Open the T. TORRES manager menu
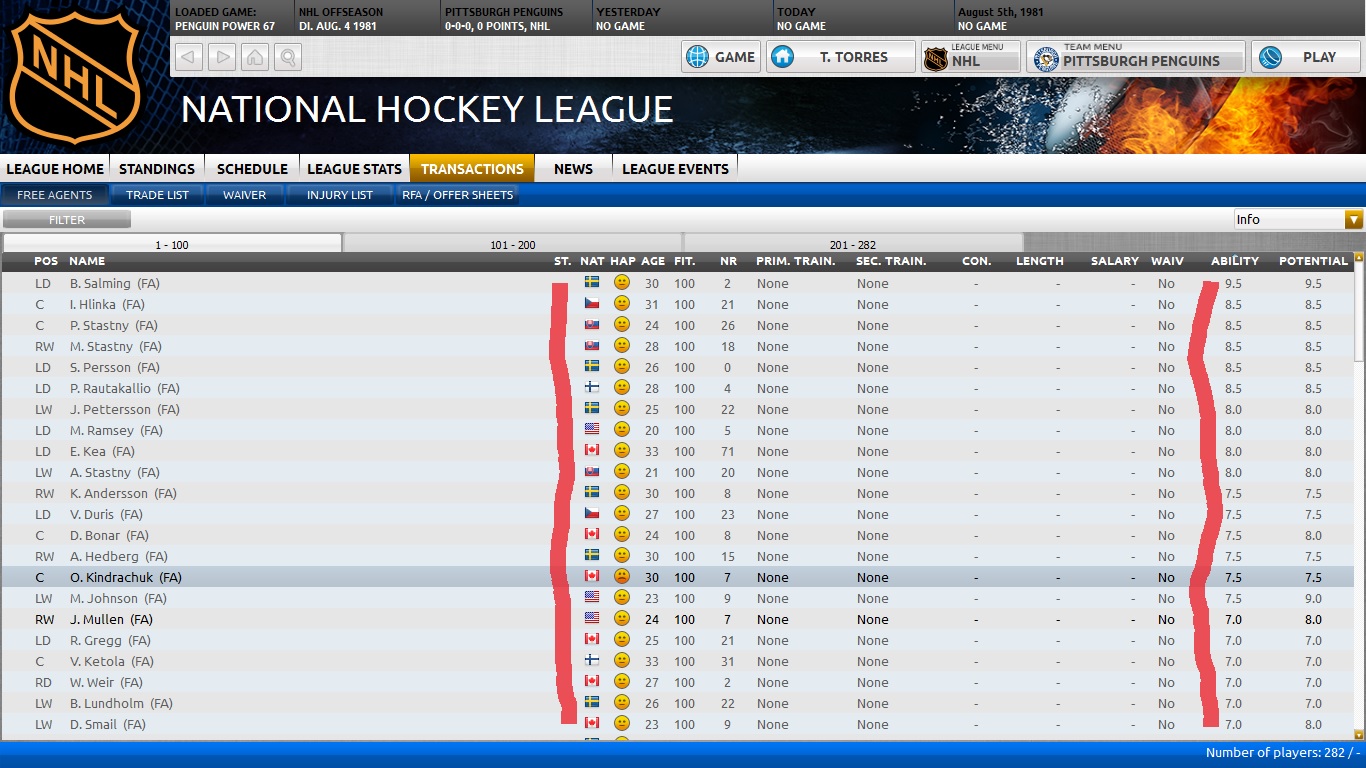Viewport: 1366px width, 768px height. coord(840,57)
